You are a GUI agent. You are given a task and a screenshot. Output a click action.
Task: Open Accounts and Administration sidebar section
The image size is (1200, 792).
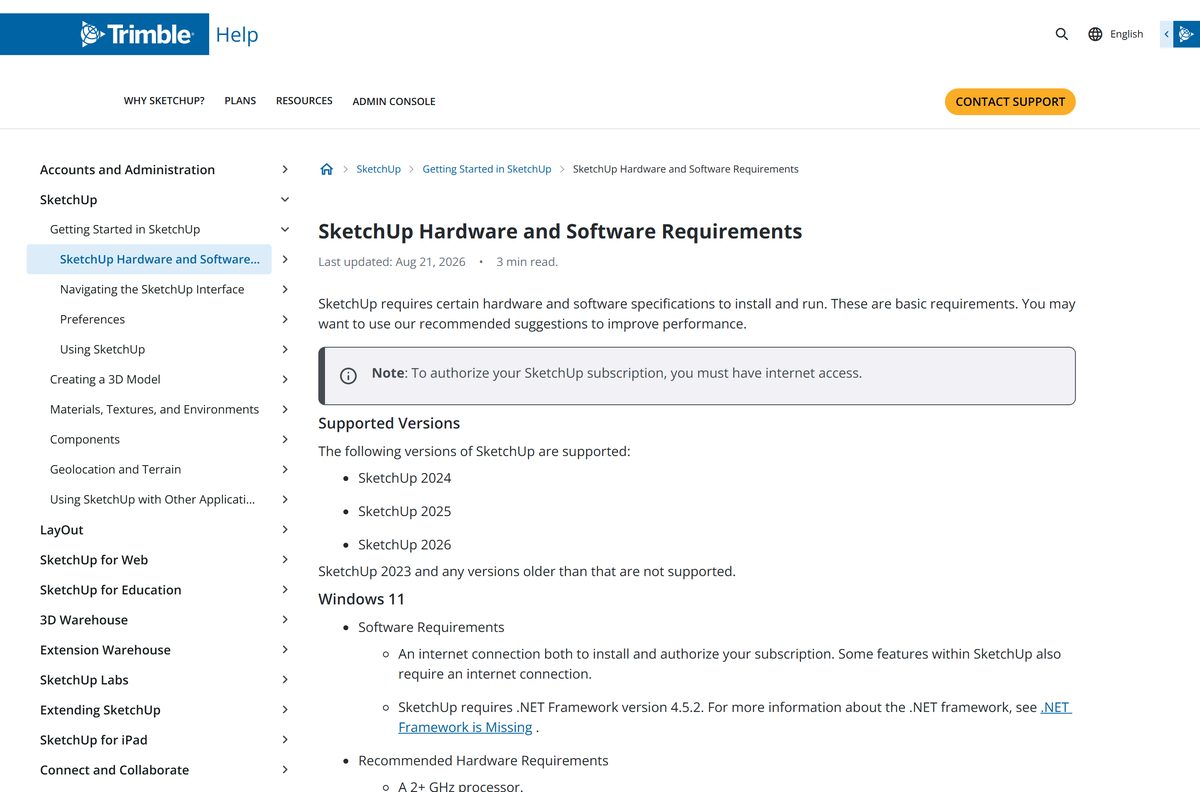click(127, 170)
